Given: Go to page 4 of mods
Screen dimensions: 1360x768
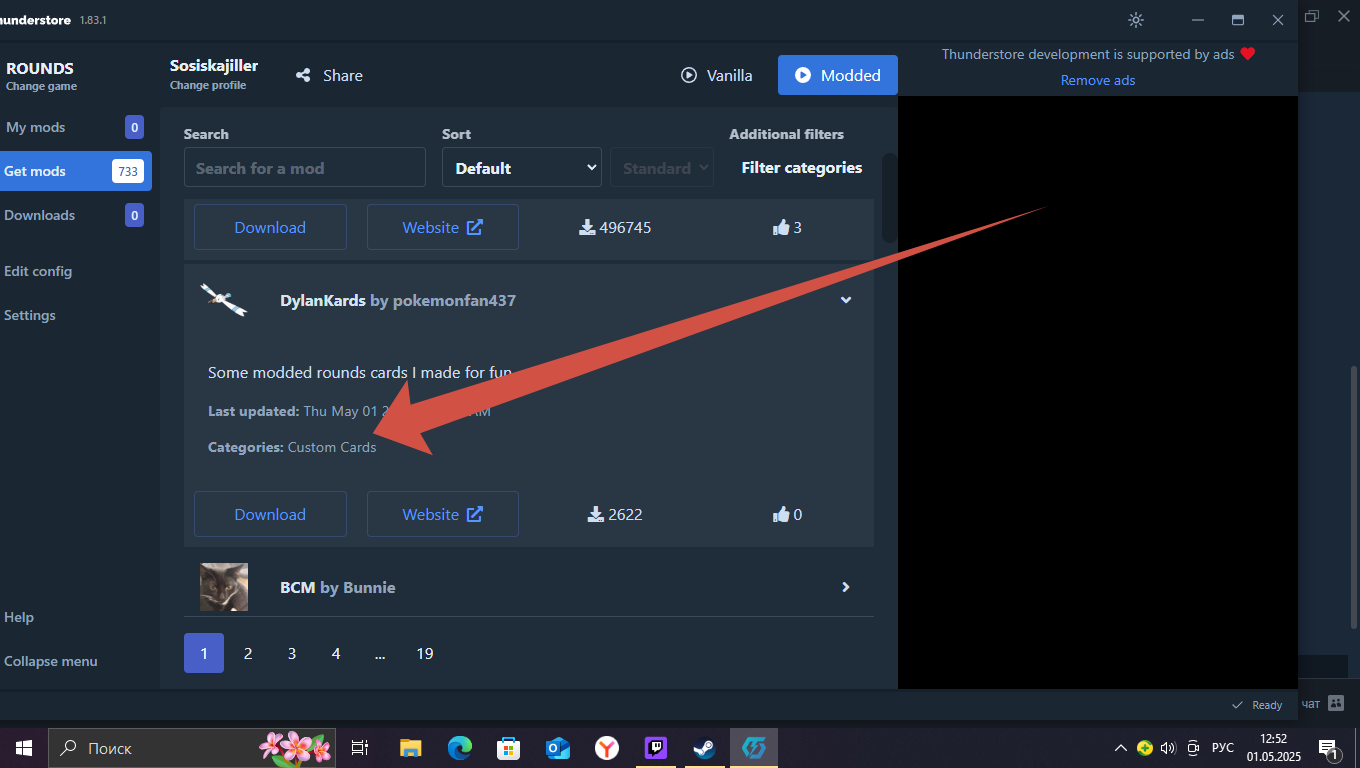Looking at the screenshot, I should tap(336, 653).
